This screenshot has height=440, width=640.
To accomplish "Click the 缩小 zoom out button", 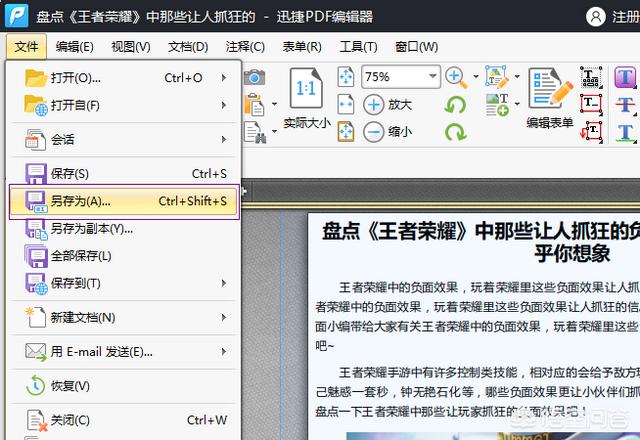I will (388, 132).
